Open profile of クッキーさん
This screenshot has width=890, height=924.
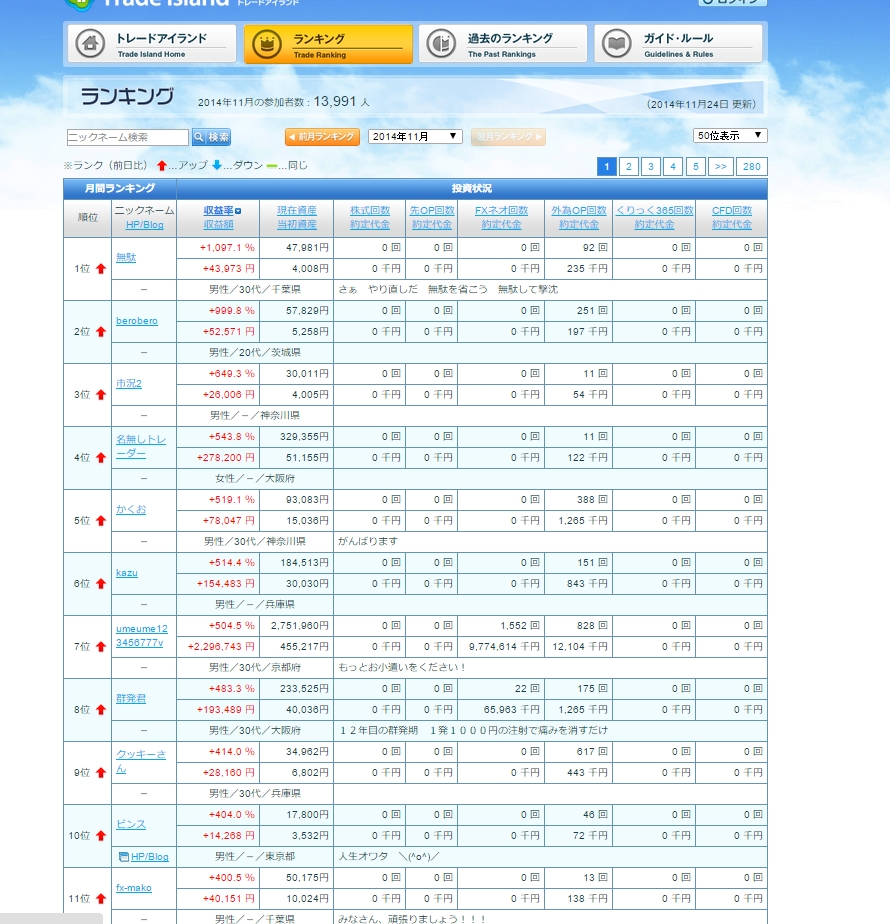click(141, 761)
